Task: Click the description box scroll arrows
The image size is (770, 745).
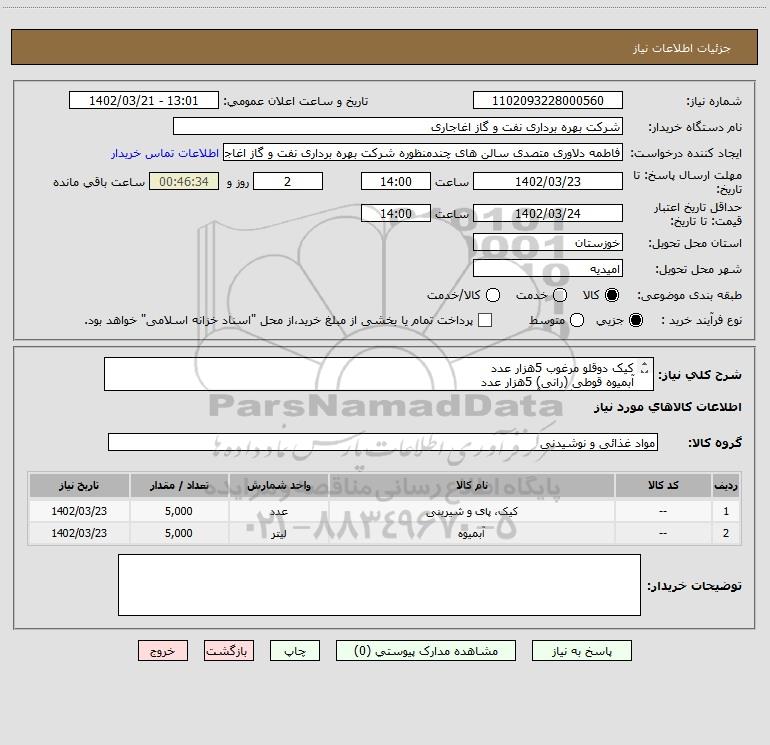Action: pos(645,367)
